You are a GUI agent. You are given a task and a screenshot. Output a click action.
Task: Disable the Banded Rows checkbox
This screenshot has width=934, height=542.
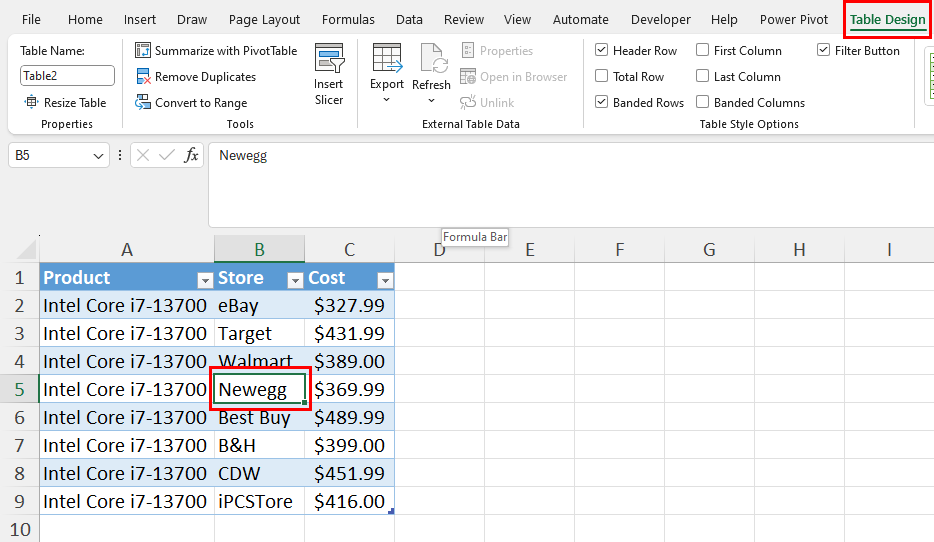(x=602, y=102)
